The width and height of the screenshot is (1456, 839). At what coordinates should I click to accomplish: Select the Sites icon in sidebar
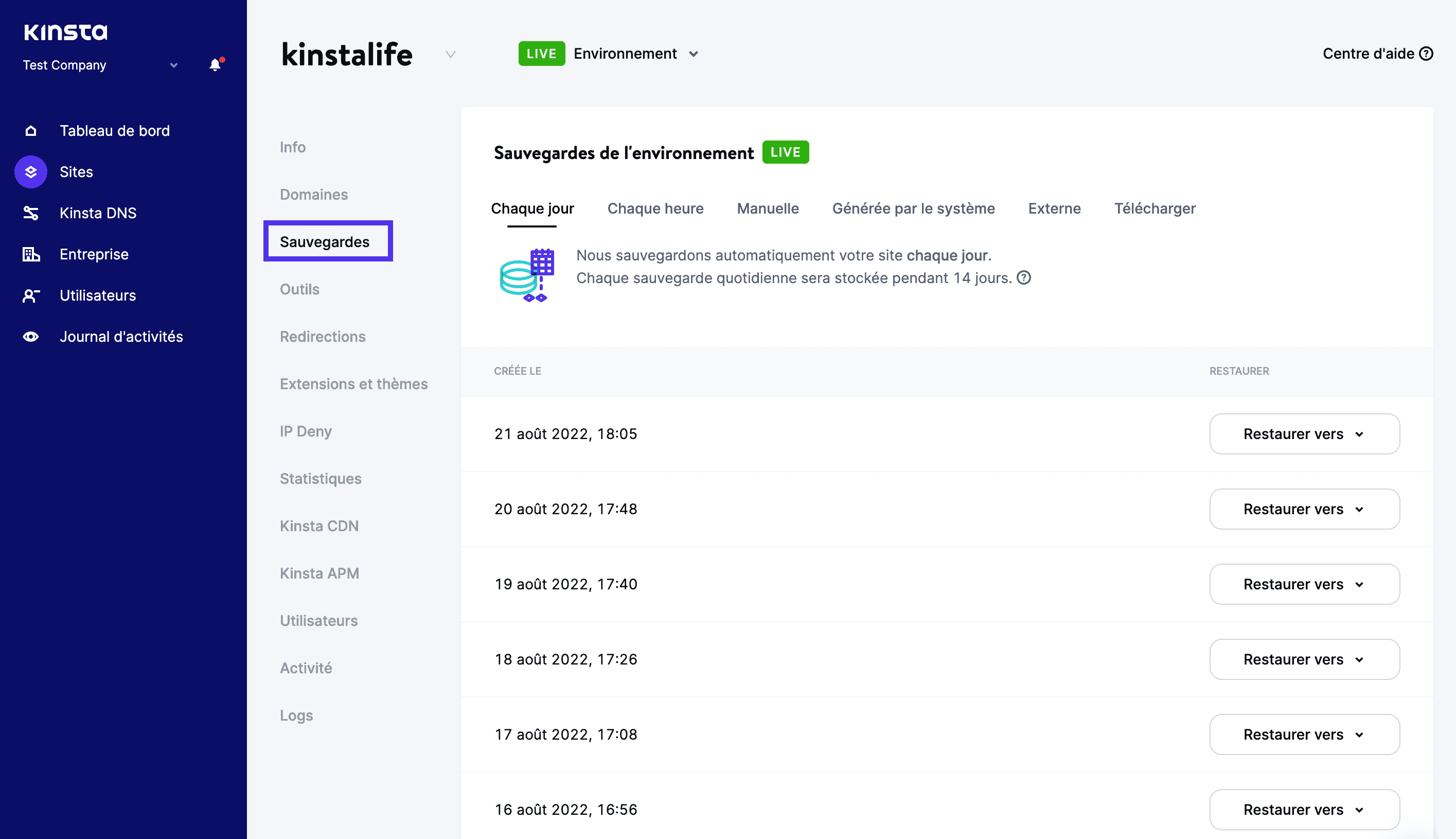coord(30,171)
